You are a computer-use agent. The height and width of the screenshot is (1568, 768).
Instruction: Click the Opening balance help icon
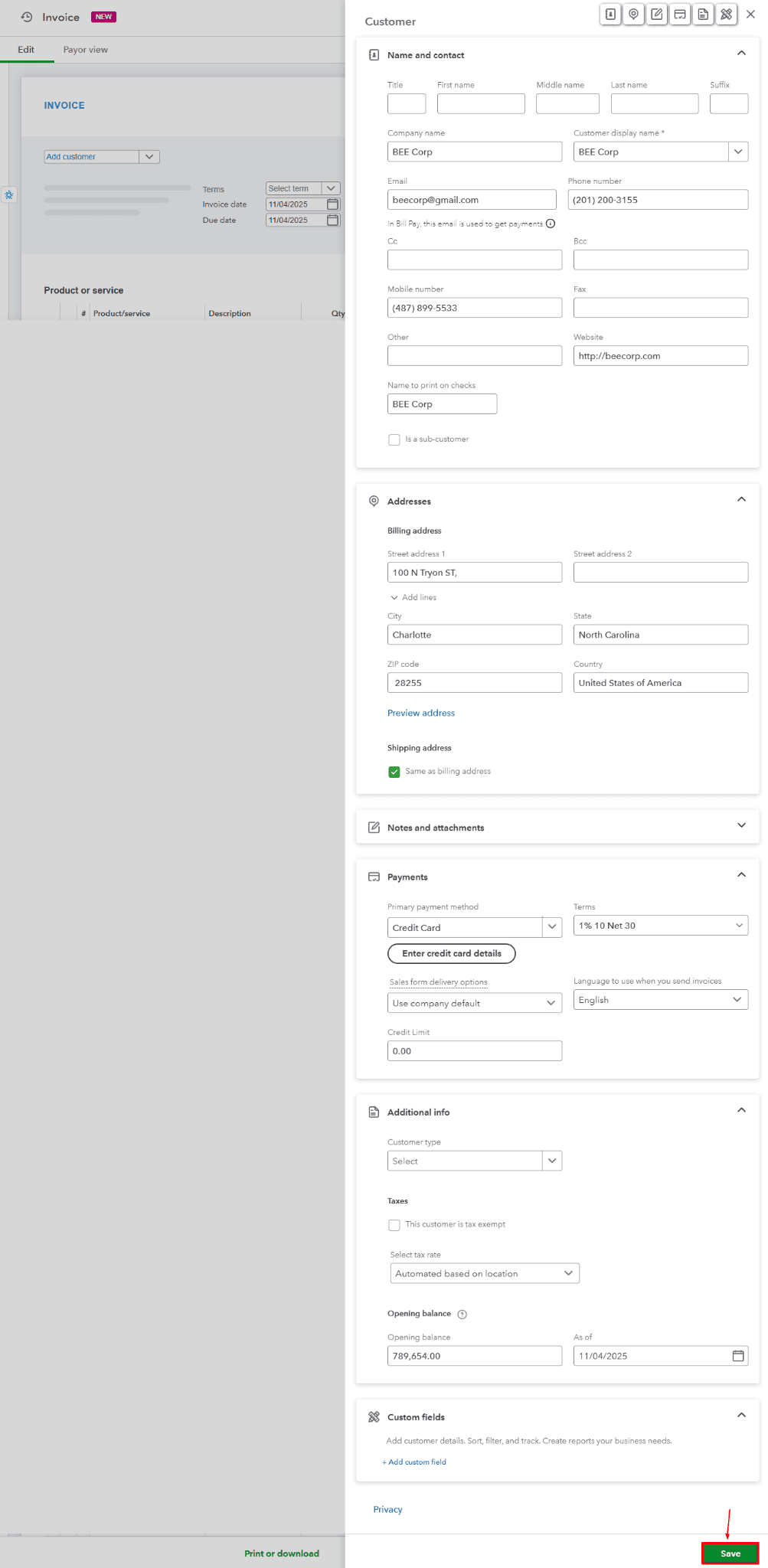pyautogui.click(x=462, y=1314)
